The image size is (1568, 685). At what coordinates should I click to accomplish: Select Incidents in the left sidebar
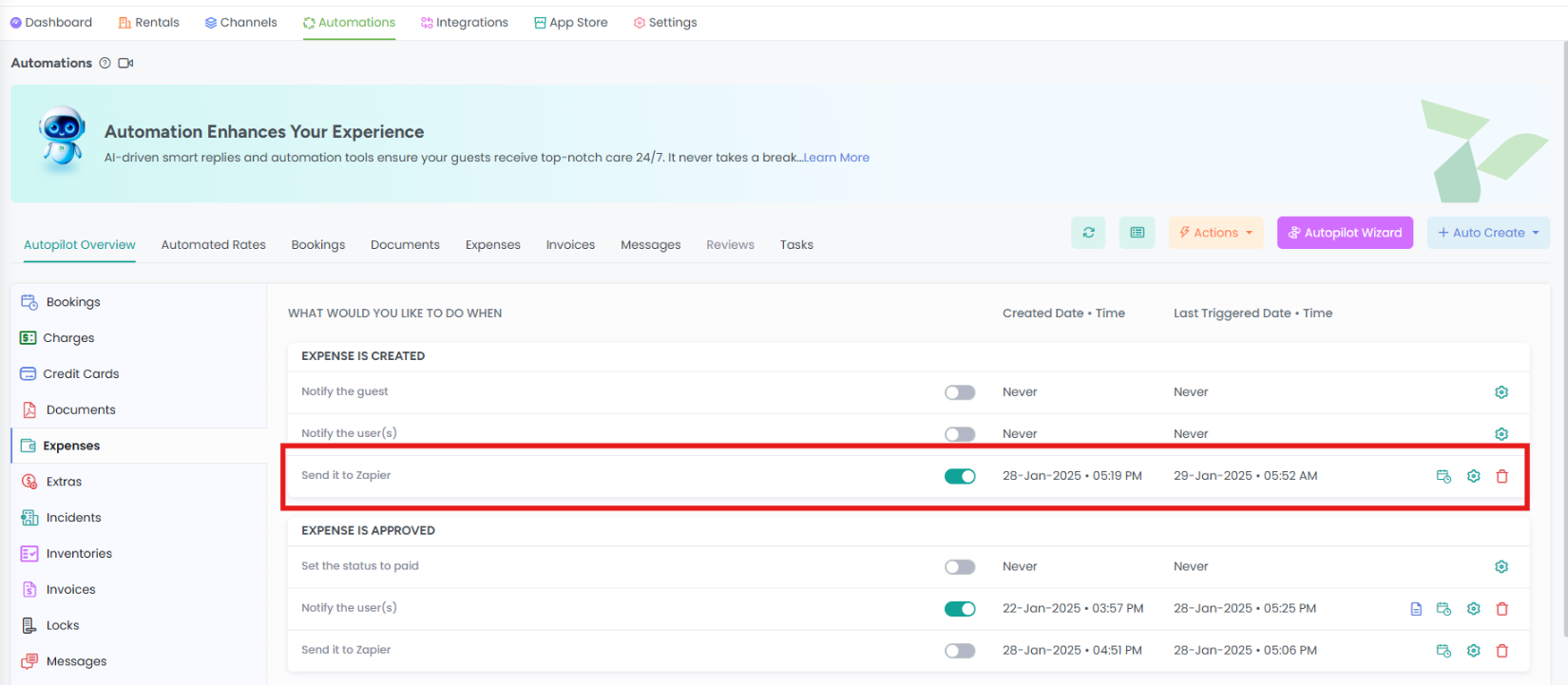[x=139, y=518]
